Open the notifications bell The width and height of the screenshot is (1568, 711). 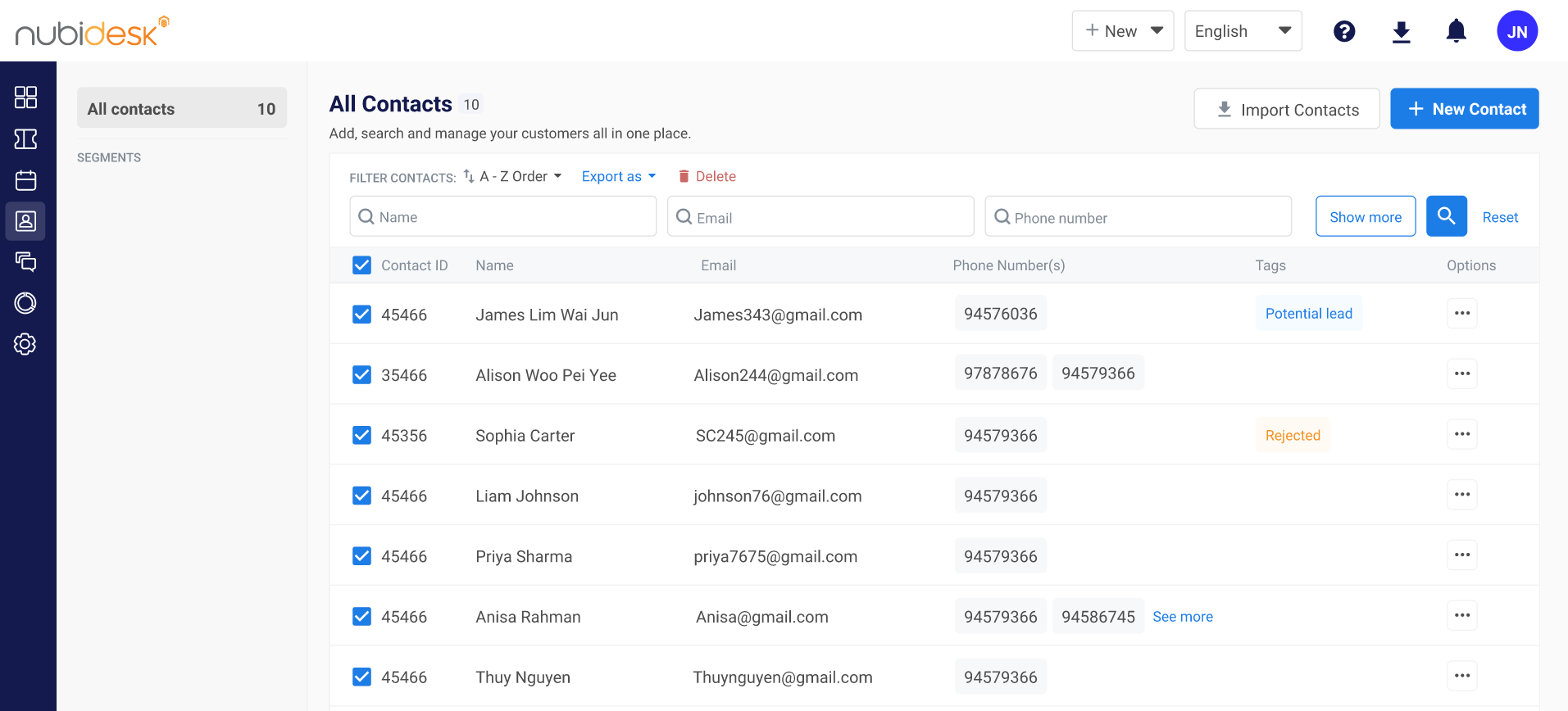tap(1457, 31)
